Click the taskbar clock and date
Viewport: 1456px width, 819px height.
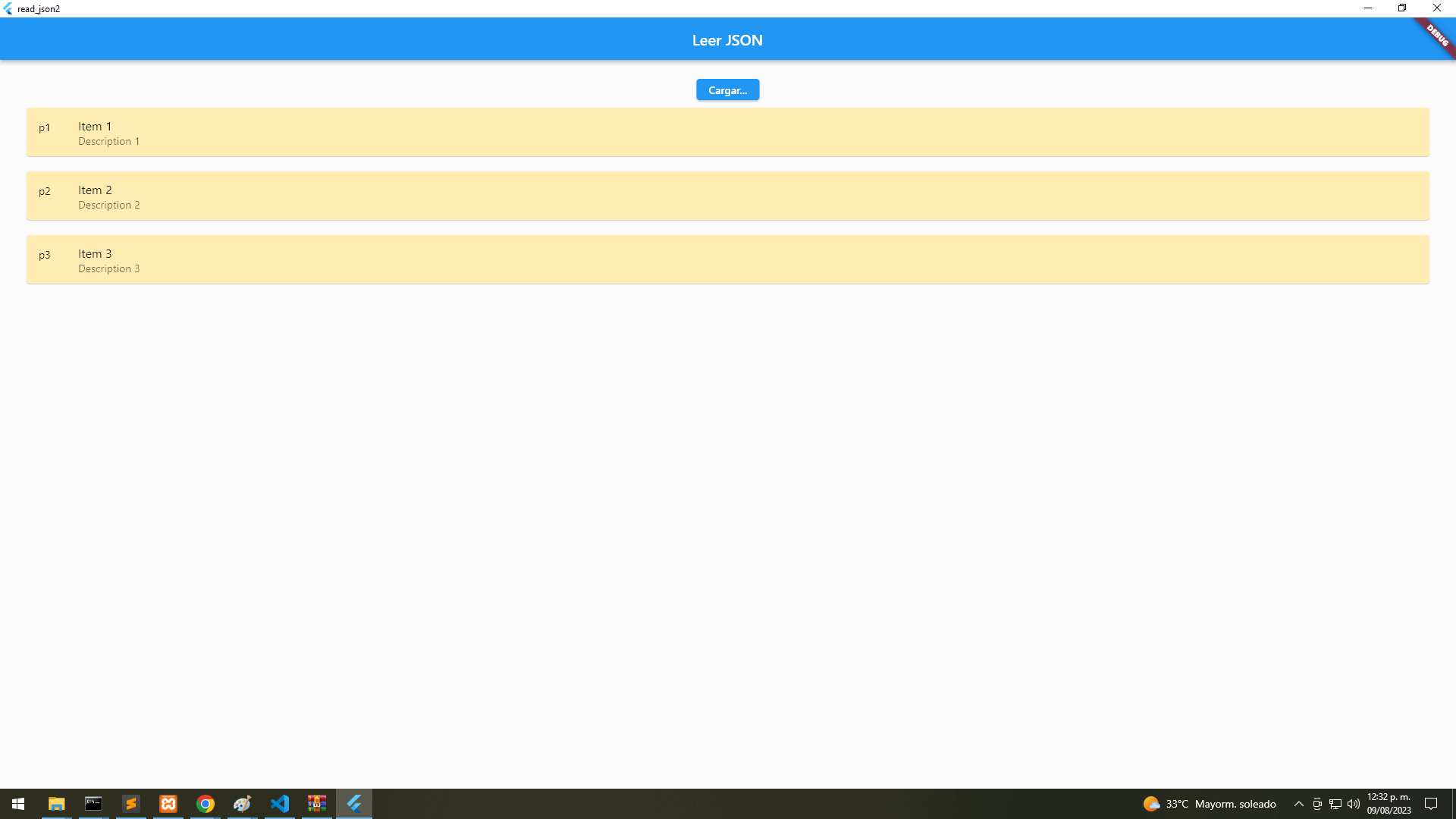[x=1389, y=804]
